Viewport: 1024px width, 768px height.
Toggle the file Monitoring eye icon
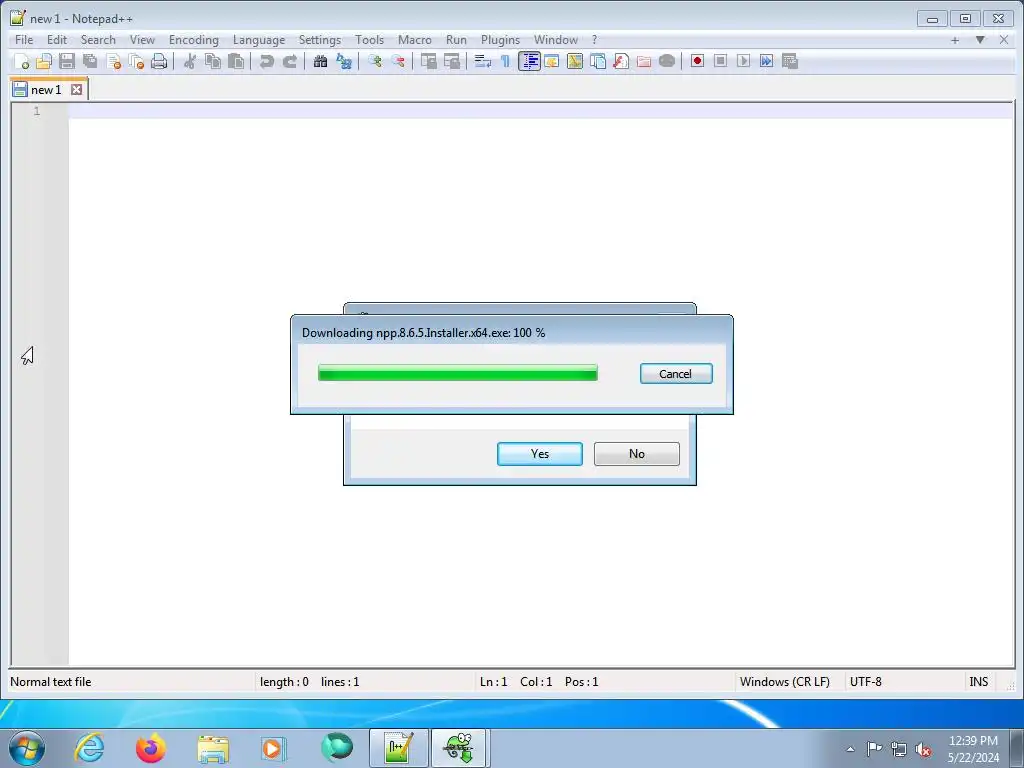point(667,61)
